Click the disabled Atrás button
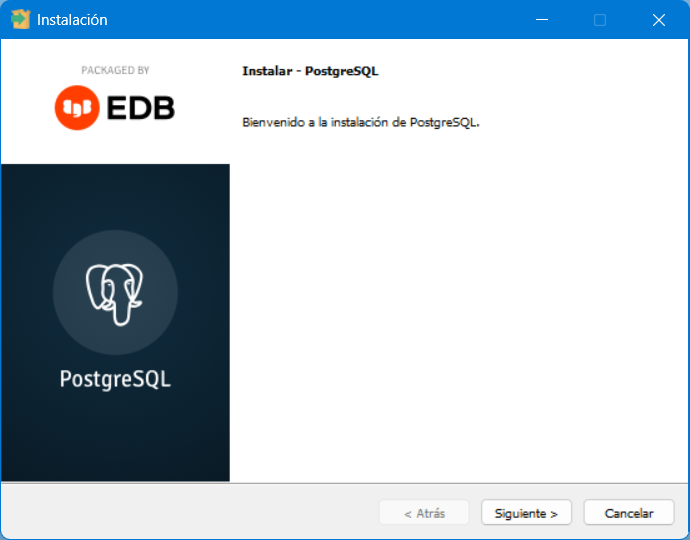690x540 pixels. (x=424, y=513)
